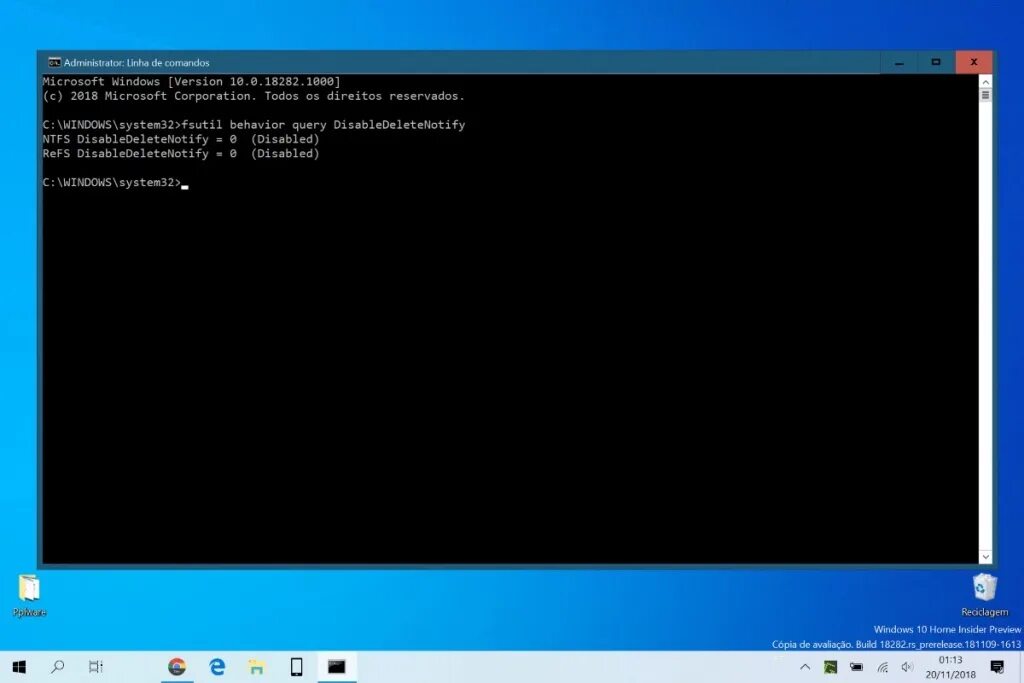Viewport: 1024px width, 683px height.
Task: Open the Task View icon
Action: pyautogui.click(x=95, y=666)
